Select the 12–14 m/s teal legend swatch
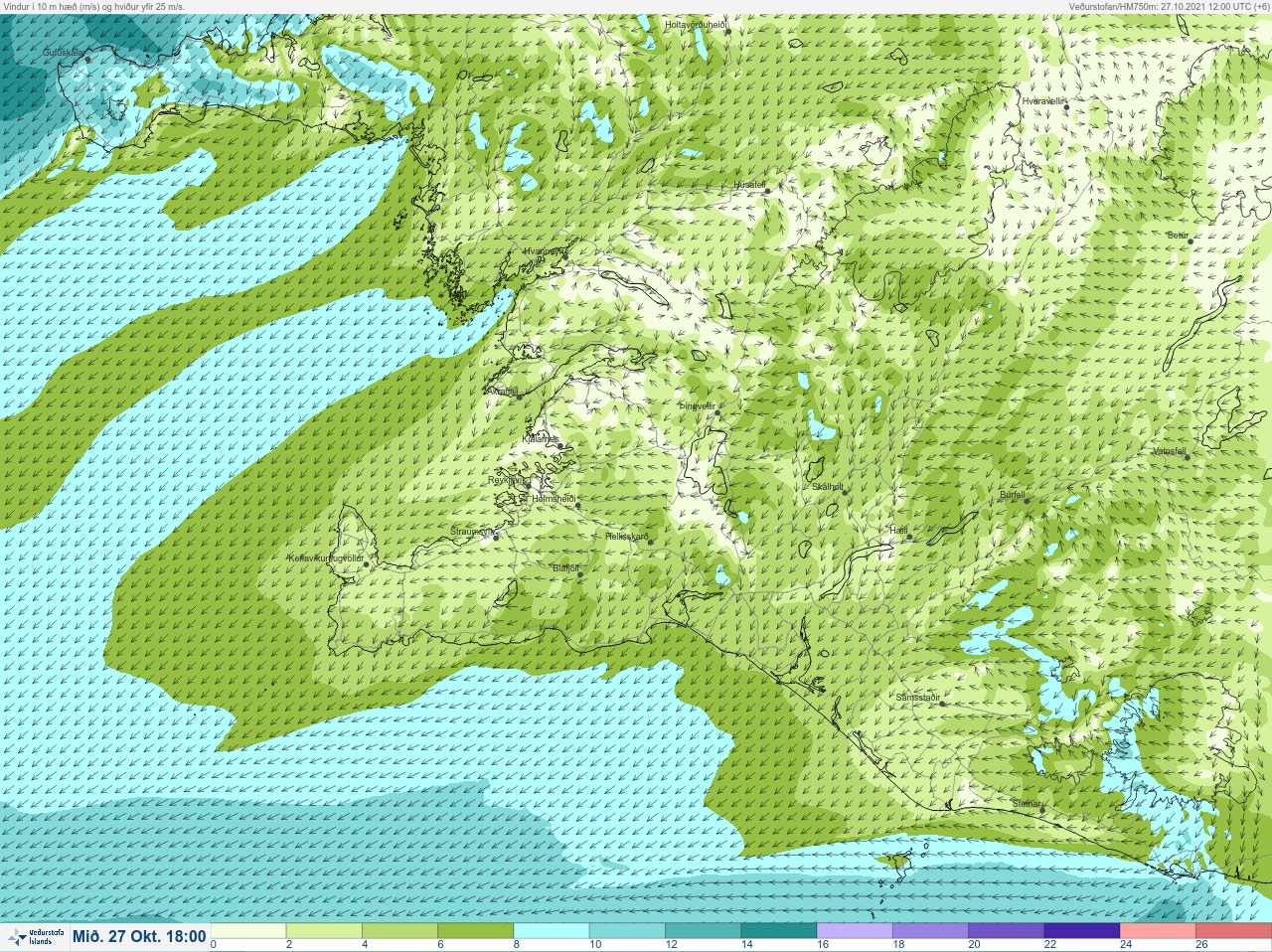The width and height of the screenshot is (1272, 952). (x=703, y=931)
